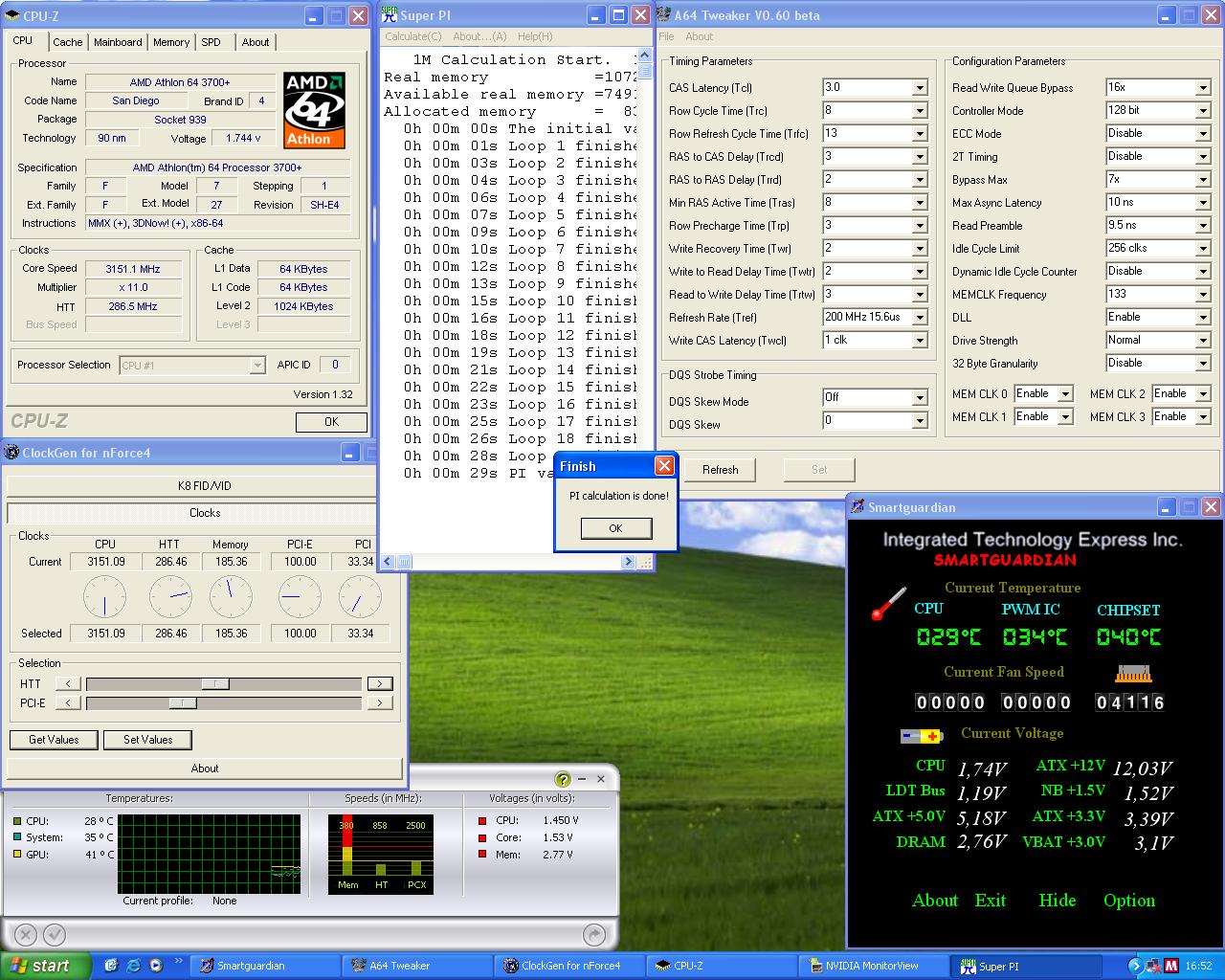Screen dimensions: 1225x980
Task: Click the ClockGen title bar icon
Action: (11, 453)
